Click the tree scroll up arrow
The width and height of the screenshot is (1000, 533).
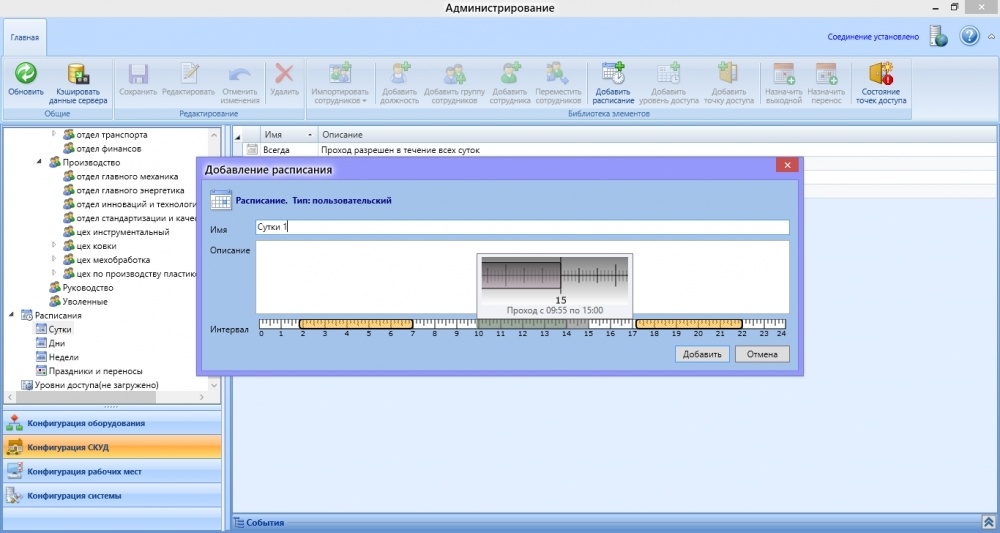tap(214, 135)
